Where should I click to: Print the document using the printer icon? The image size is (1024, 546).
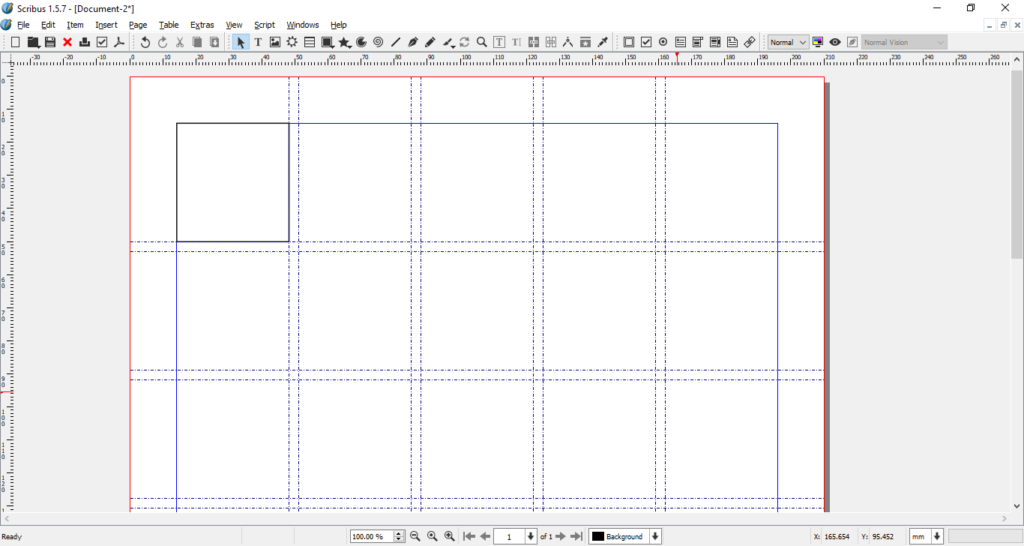[x=84, y=42]
